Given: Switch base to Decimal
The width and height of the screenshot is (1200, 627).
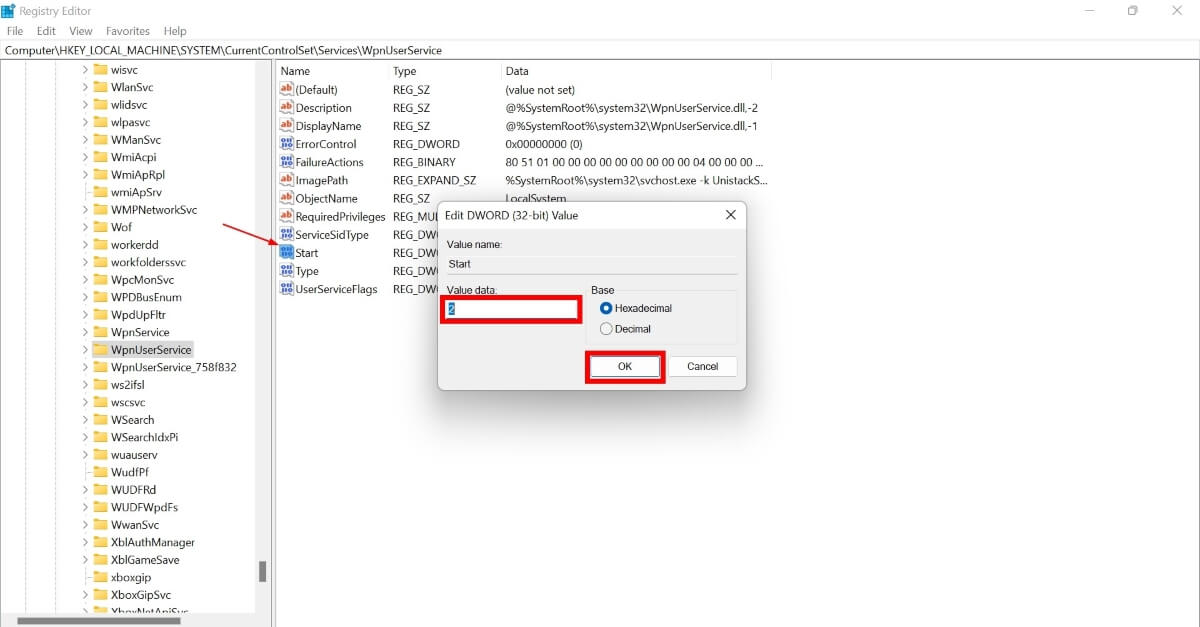Looking at the screenshot, I should click(608, 328).
